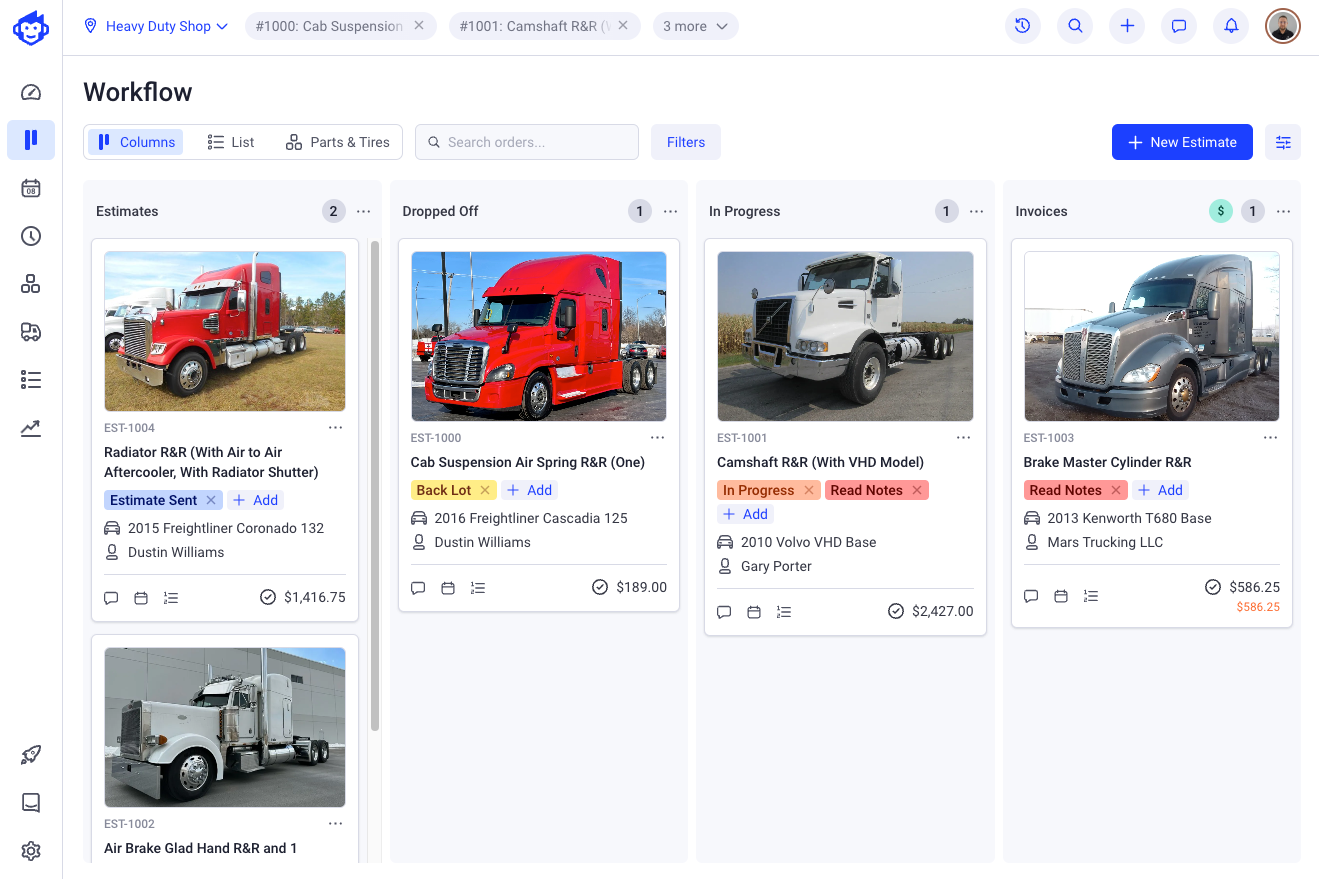
Task: Open the Invoices column options menu
Action: 1283,211
